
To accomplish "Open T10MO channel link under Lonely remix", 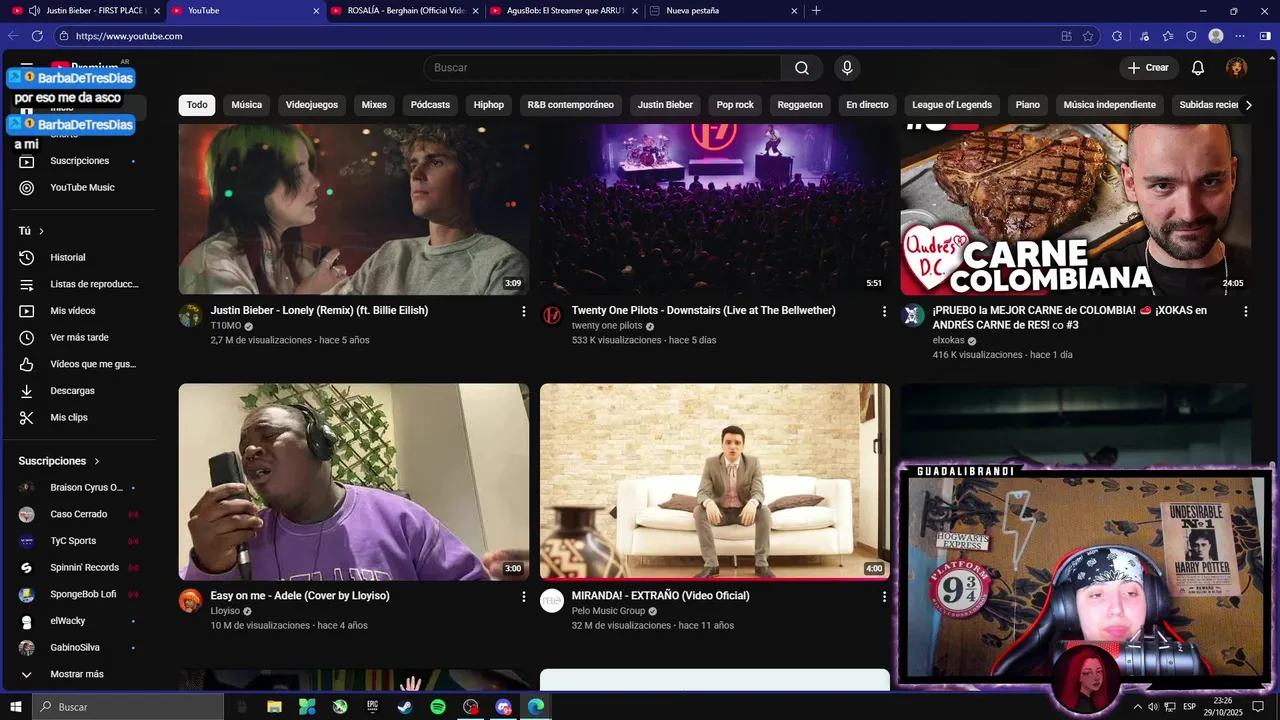I will click(226, 326).
